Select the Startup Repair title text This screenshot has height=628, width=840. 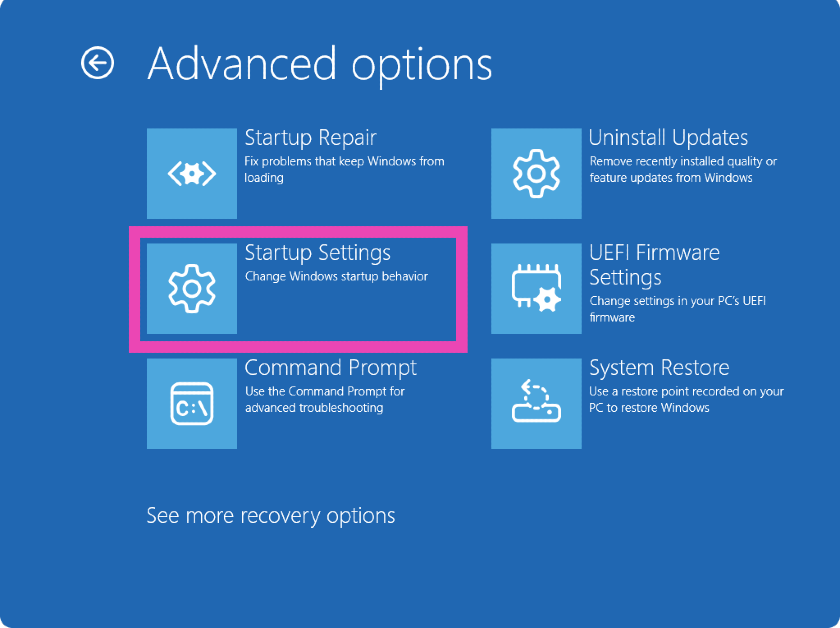[x=310, y=138]
